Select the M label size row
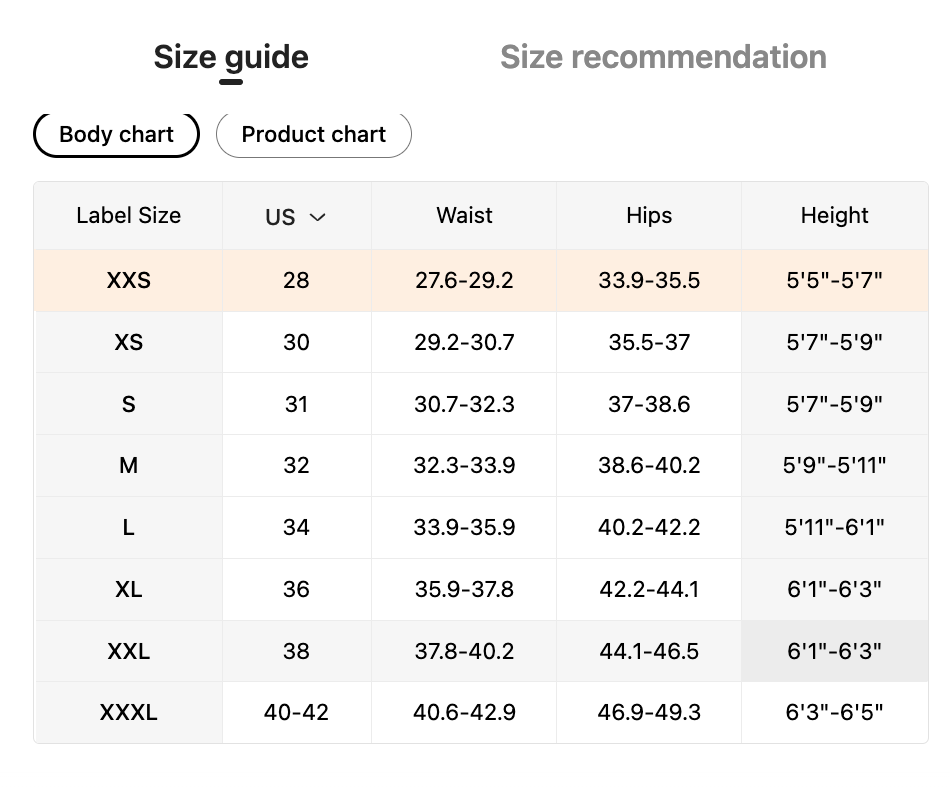Viewport: 950px width, 796px height. (x=128, y=466)
